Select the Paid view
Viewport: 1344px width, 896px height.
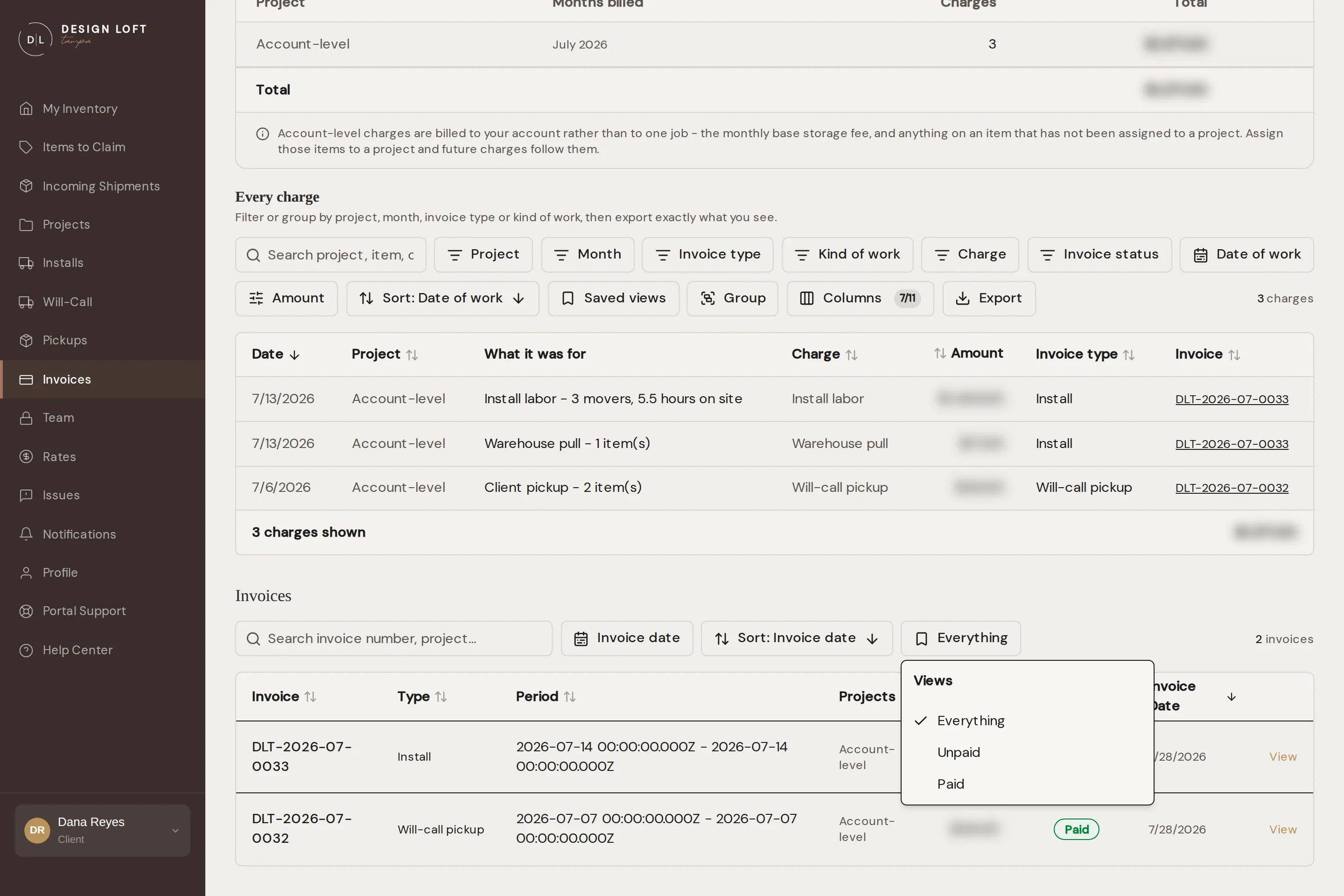(x=1028, y=784)
